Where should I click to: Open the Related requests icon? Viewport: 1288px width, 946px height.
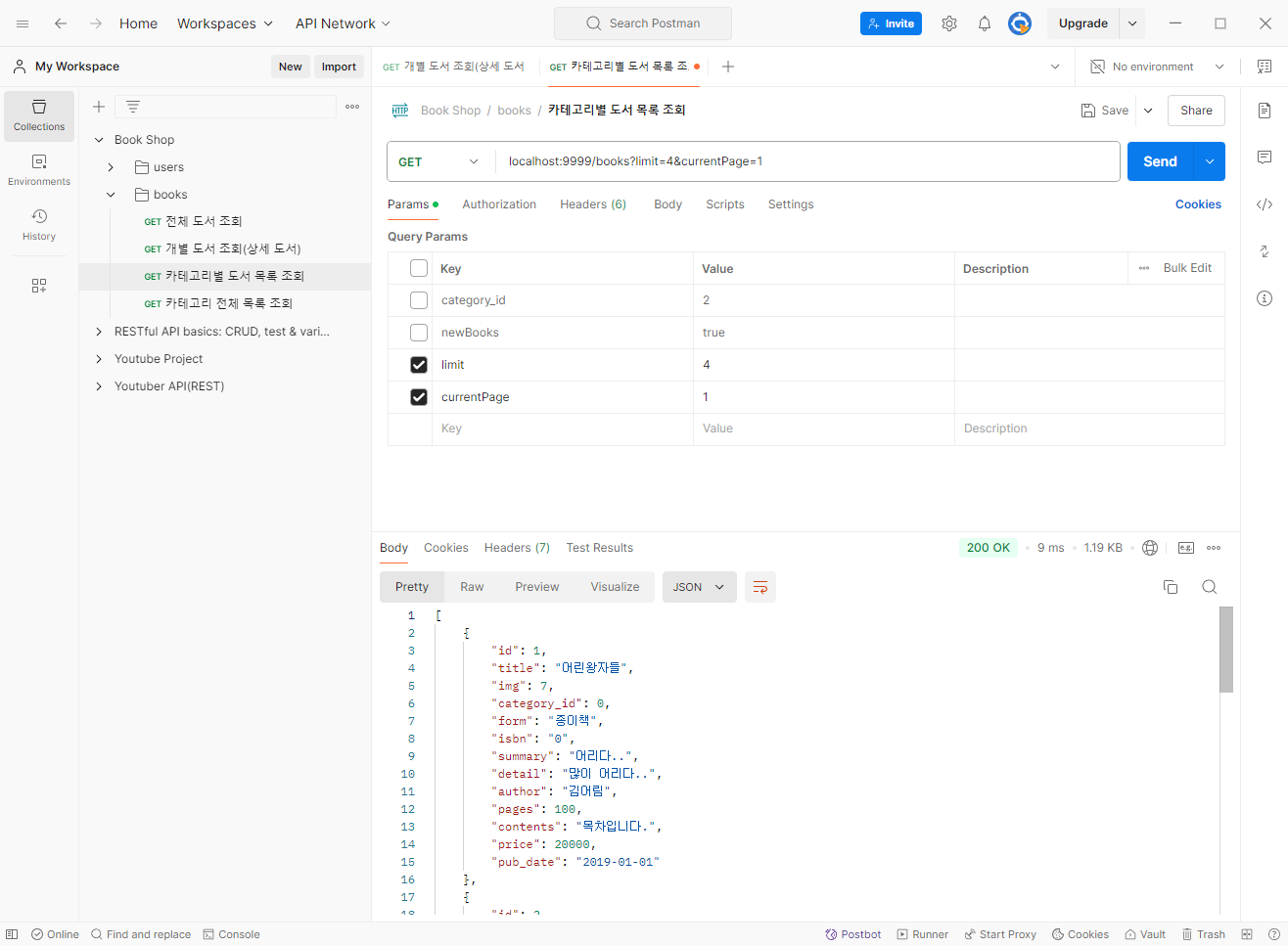1265,251
